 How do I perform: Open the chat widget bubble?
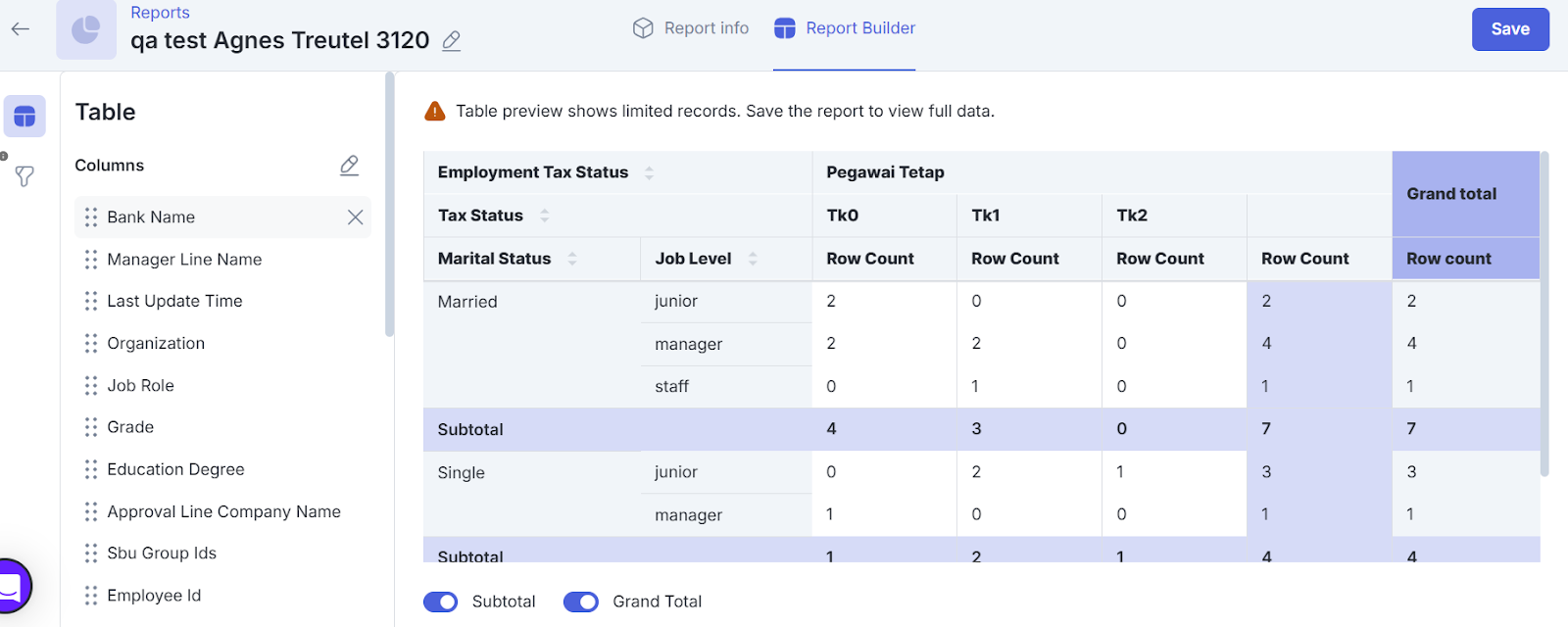[12, 586]
